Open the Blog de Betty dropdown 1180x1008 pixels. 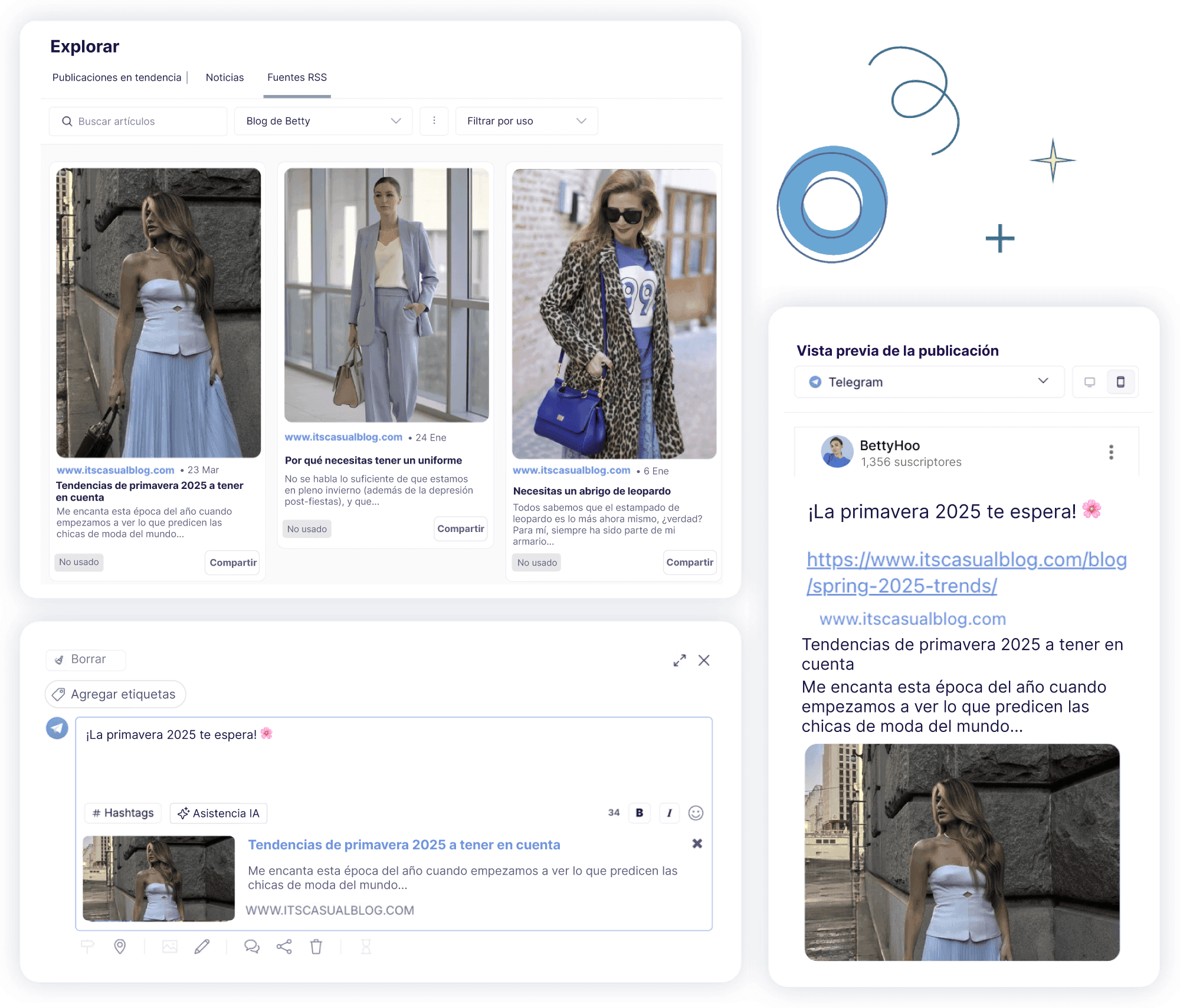323,121
